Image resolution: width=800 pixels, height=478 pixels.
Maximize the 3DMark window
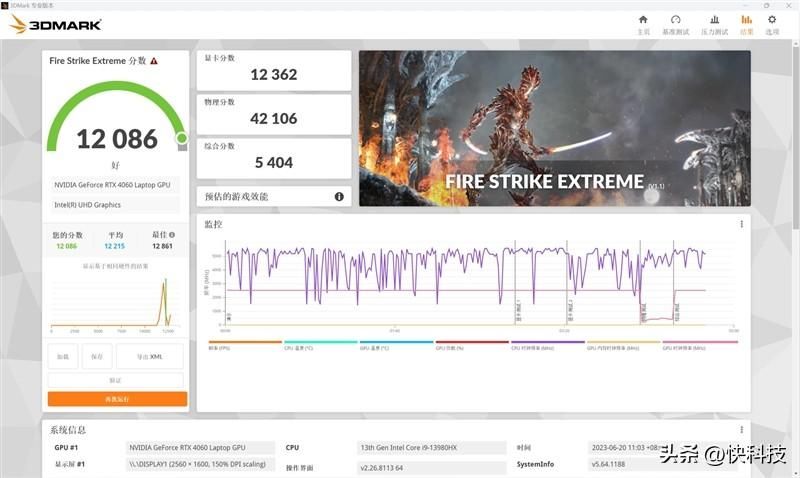pyautogui.click(x=766, y=5)
